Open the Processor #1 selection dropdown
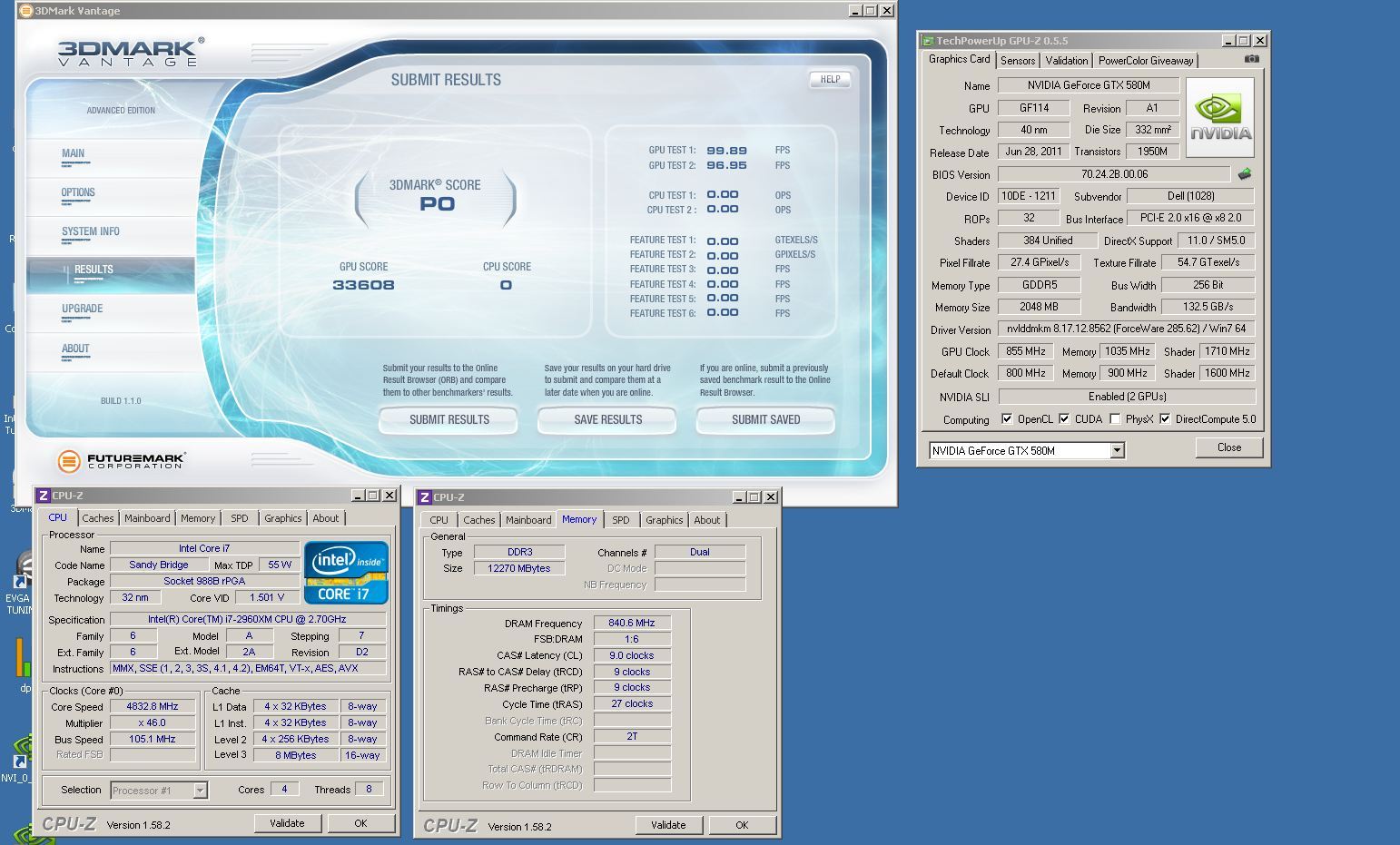The width and height of the screenshot is (1400, 845). pos(201,791)
